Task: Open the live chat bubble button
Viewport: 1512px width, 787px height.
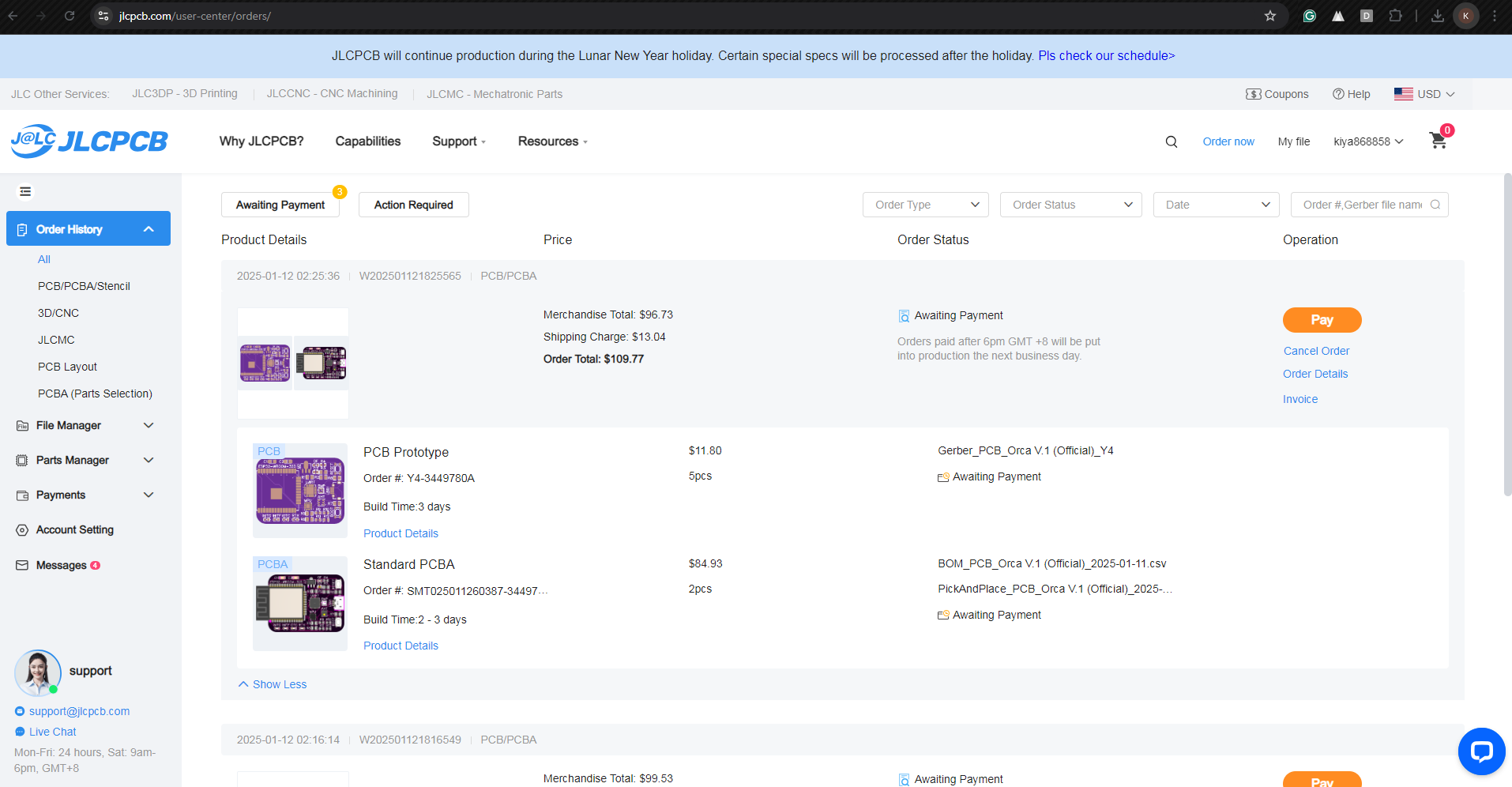Action: pyautogui.click(x=1482, y=751)
